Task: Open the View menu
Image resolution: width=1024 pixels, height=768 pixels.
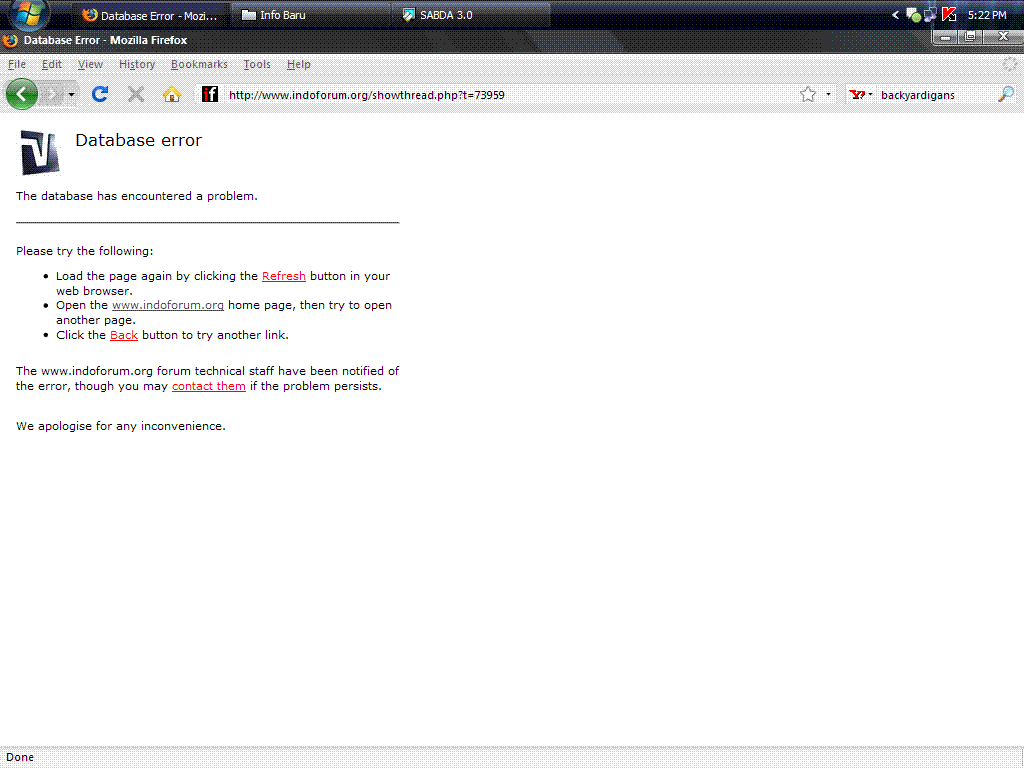Action: click(x=90, y=64)
